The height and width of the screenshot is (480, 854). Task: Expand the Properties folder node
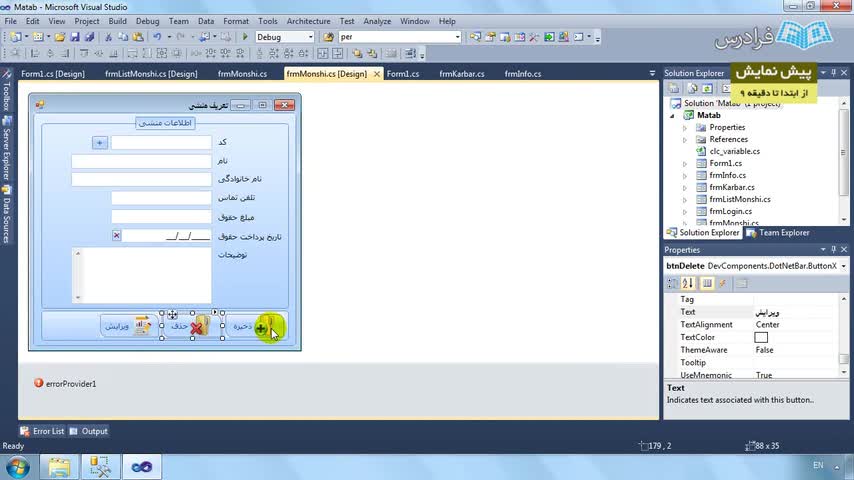tap(685, 127)
